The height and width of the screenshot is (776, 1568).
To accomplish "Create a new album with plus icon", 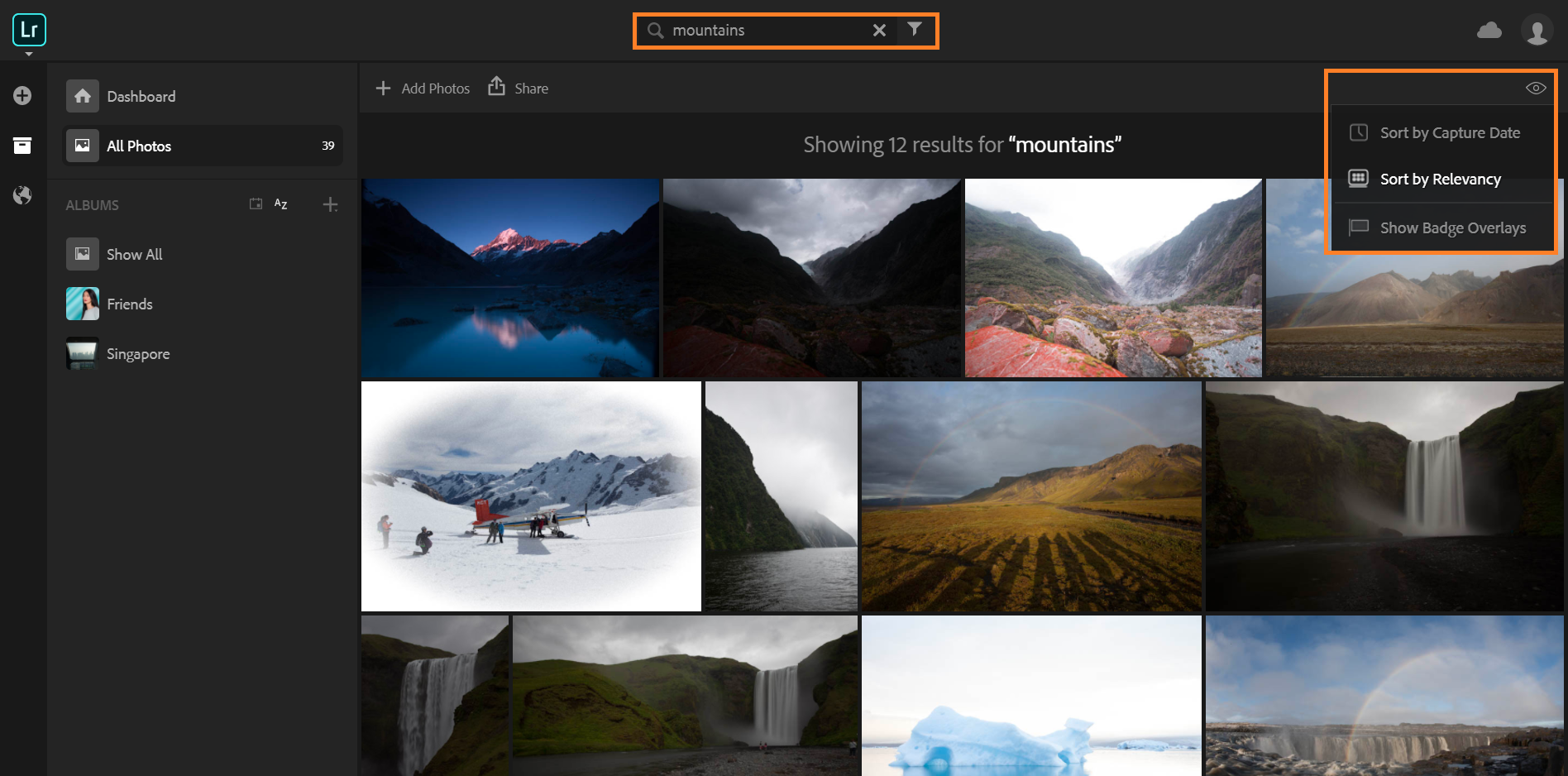I will pos(330,204).
